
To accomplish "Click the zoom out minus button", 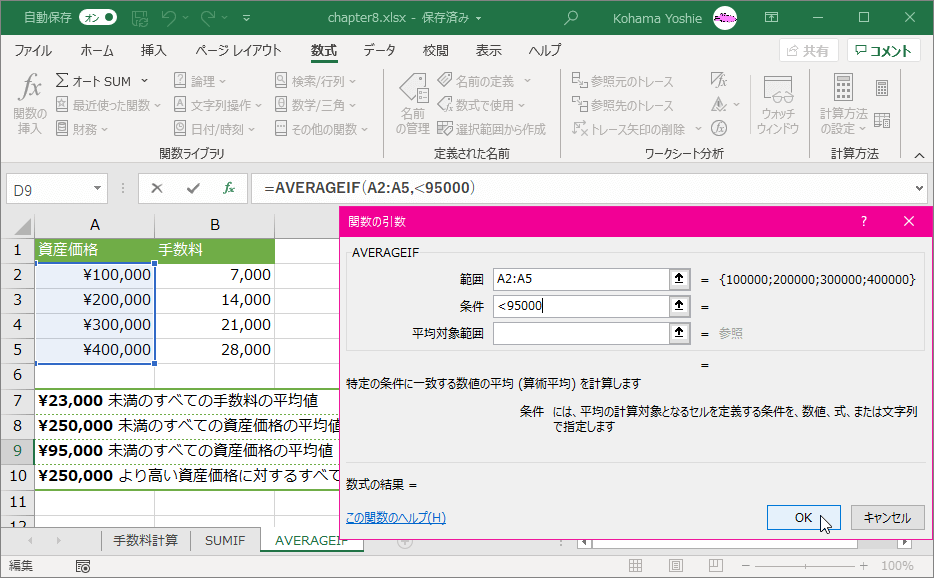I will point(746,565).
